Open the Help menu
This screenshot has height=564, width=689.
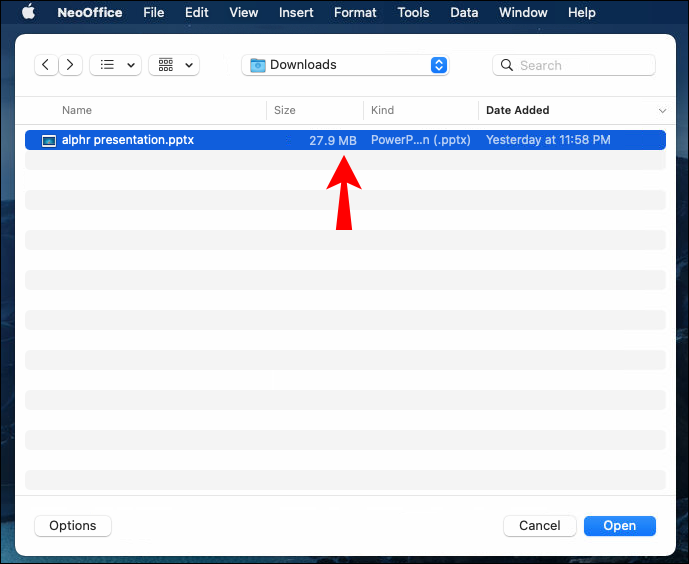tap(581, 12)
